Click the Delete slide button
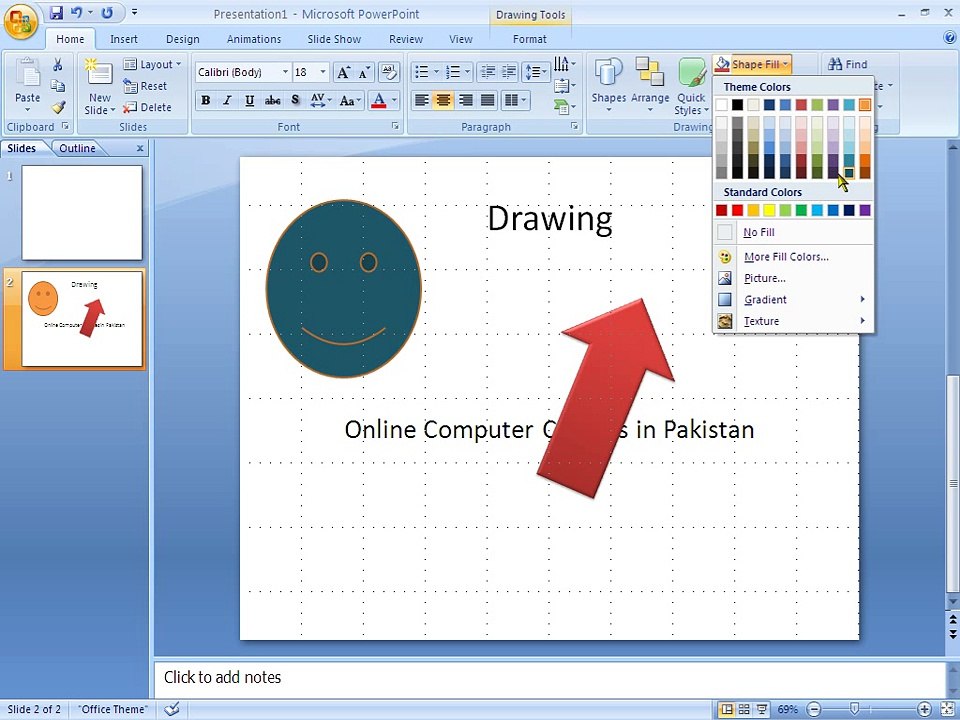960x720 pixels. (x=147, y=107)
